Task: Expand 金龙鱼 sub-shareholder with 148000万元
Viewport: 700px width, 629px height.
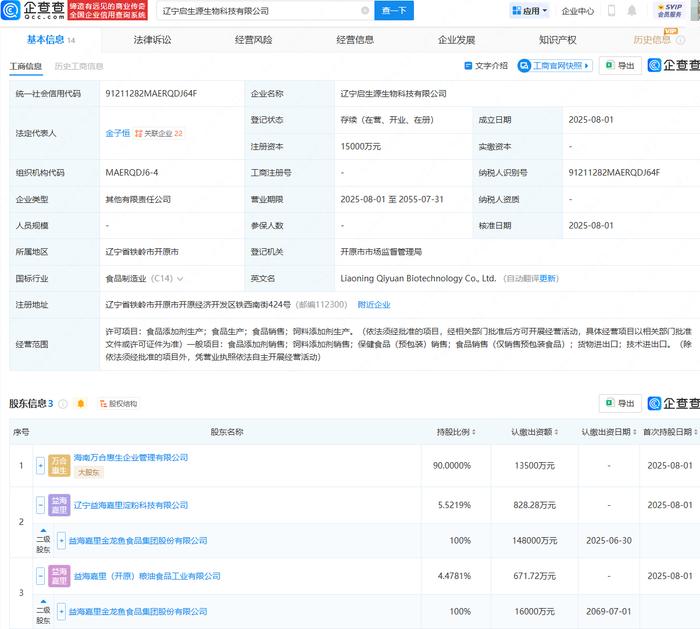Action: (61, 541)
